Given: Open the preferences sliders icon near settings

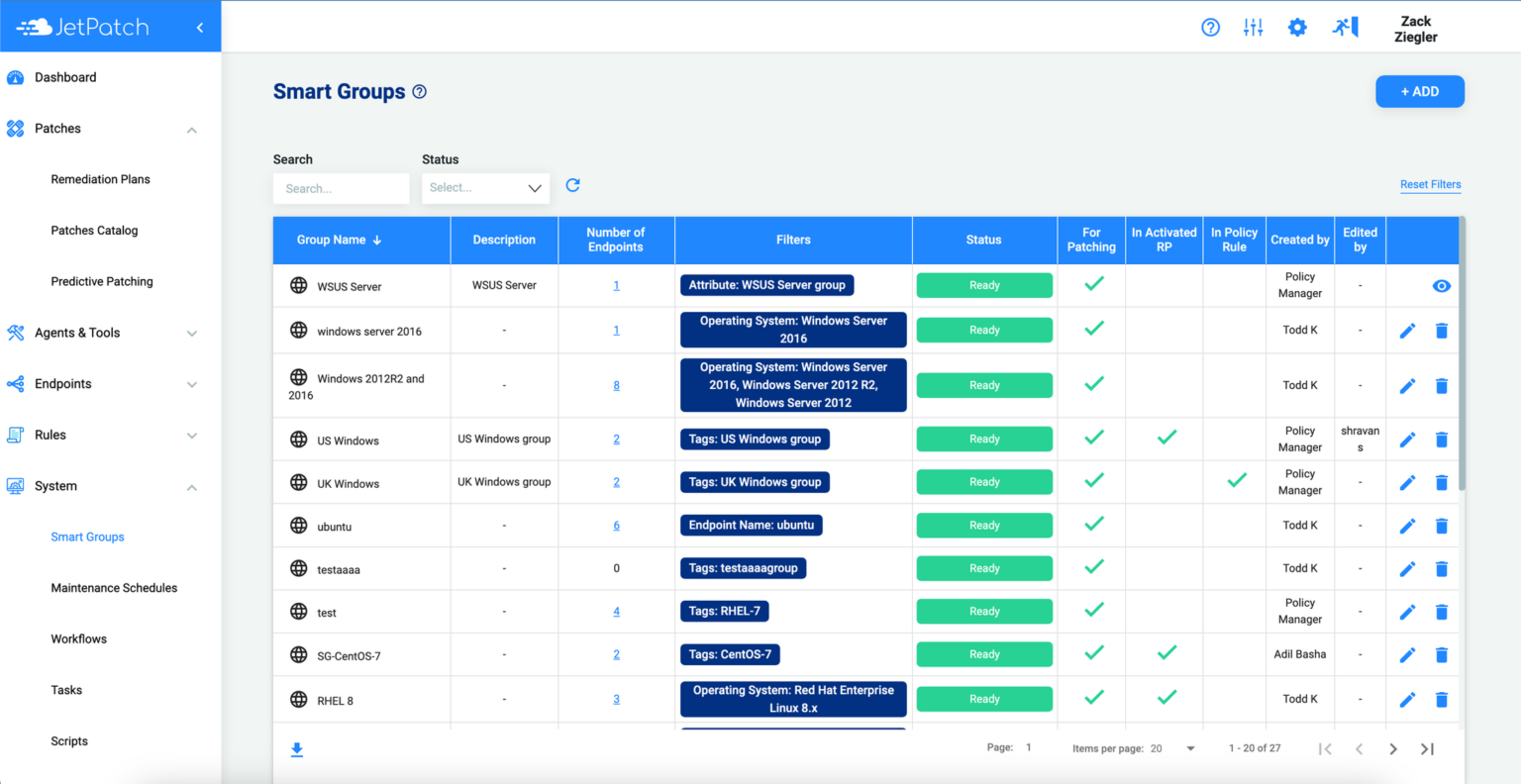Looking at the screenshot, I should point(1253,27).
